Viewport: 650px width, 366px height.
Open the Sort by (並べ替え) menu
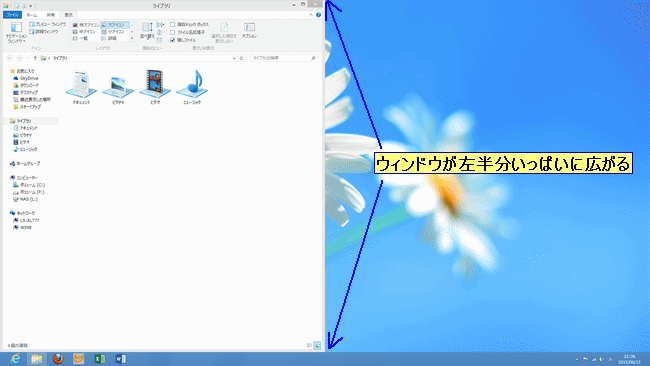pos(147,31)
